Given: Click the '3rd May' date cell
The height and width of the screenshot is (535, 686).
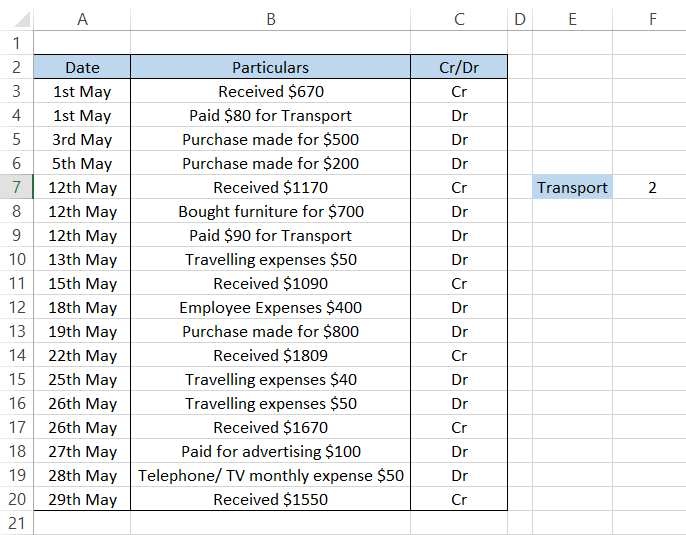Looking at the screenshot, I should click(x=82, y=139).
